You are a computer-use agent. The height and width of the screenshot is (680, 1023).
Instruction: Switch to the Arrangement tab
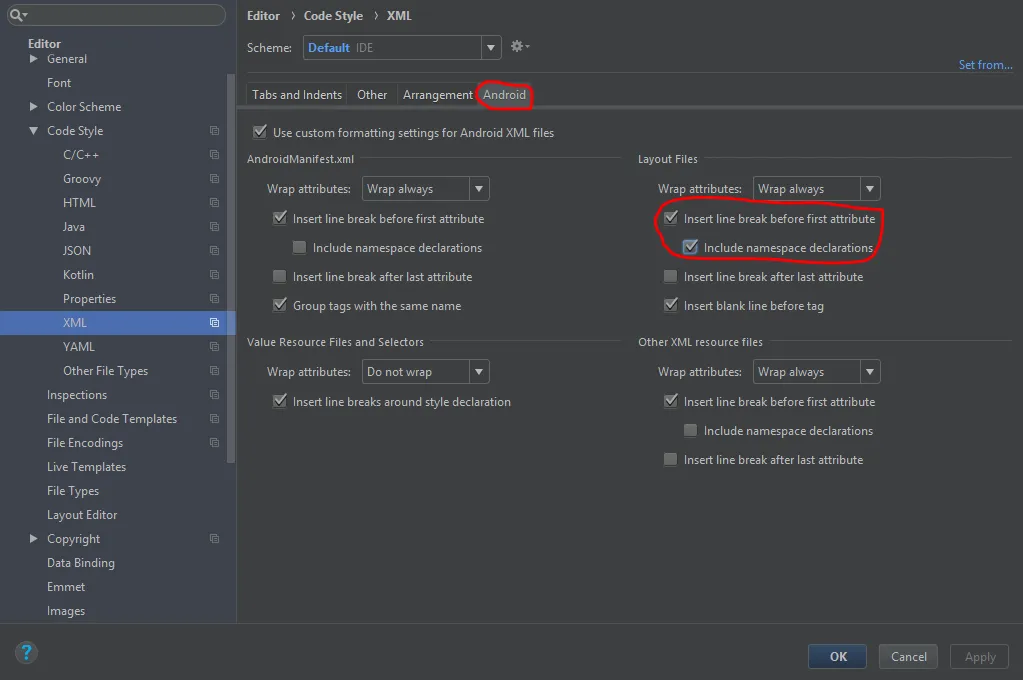click(x=437, y=95)
